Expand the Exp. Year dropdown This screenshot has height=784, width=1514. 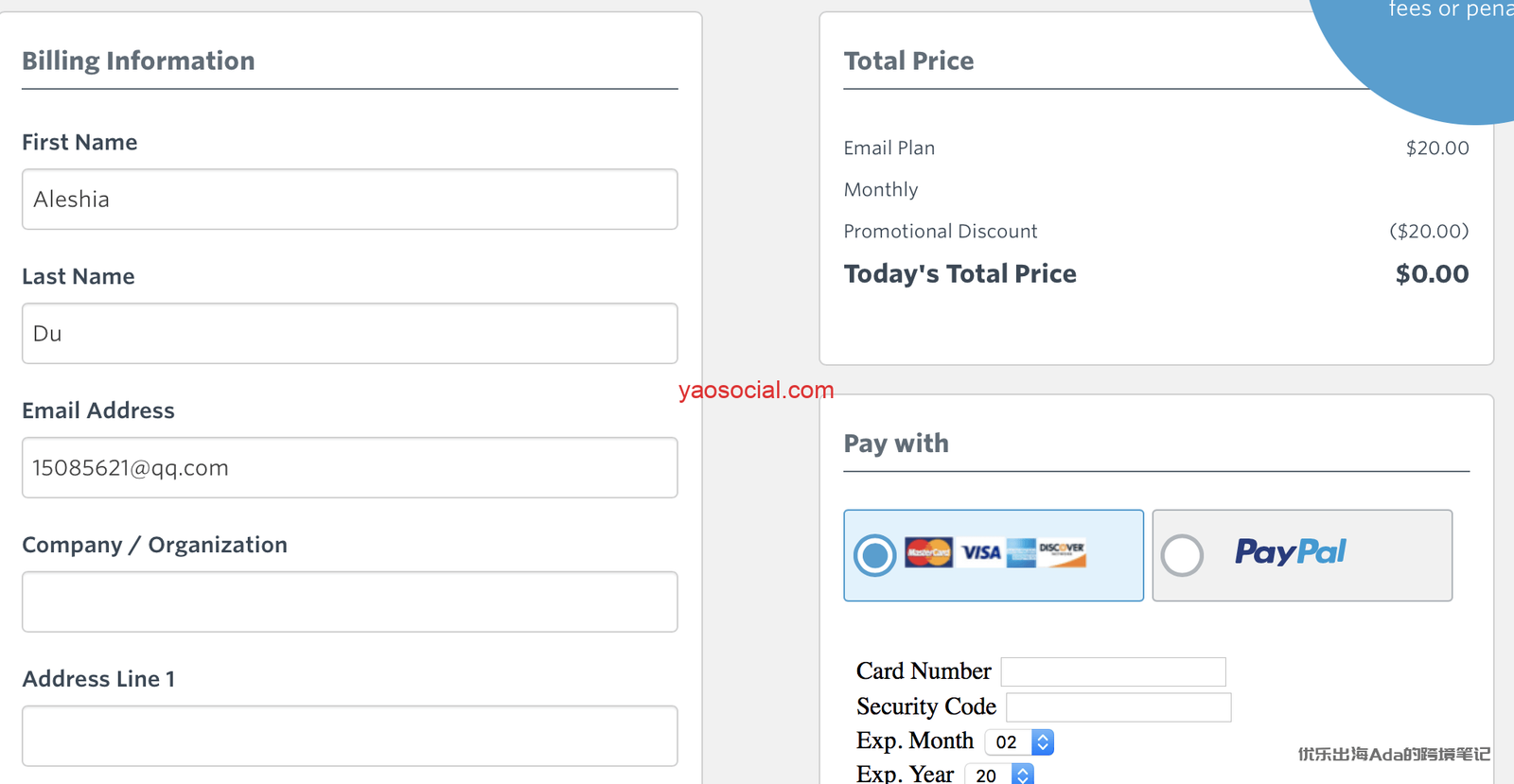(x=999, y=775)
